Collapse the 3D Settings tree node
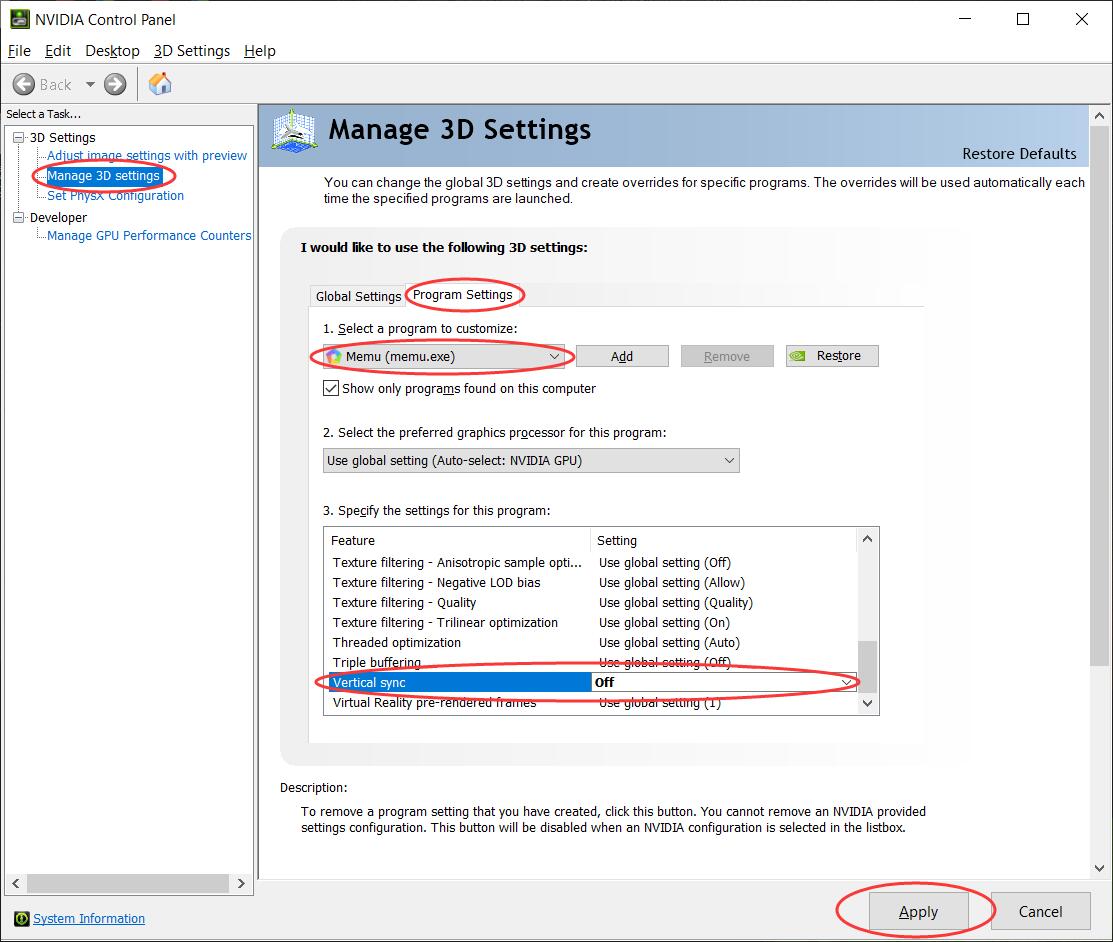The width and height of the screenshot is (1113, 942). coord(19,137)
